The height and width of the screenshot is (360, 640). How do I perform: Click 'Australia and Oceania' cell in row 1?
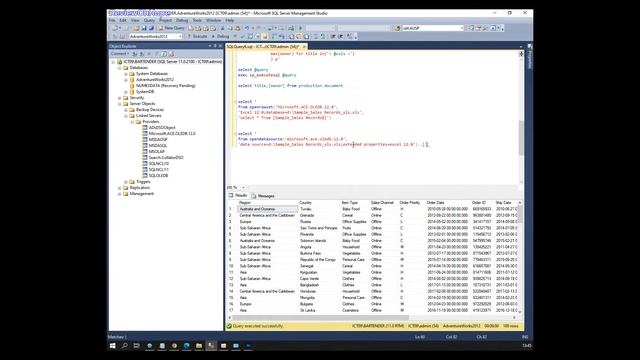click(267, 209)
